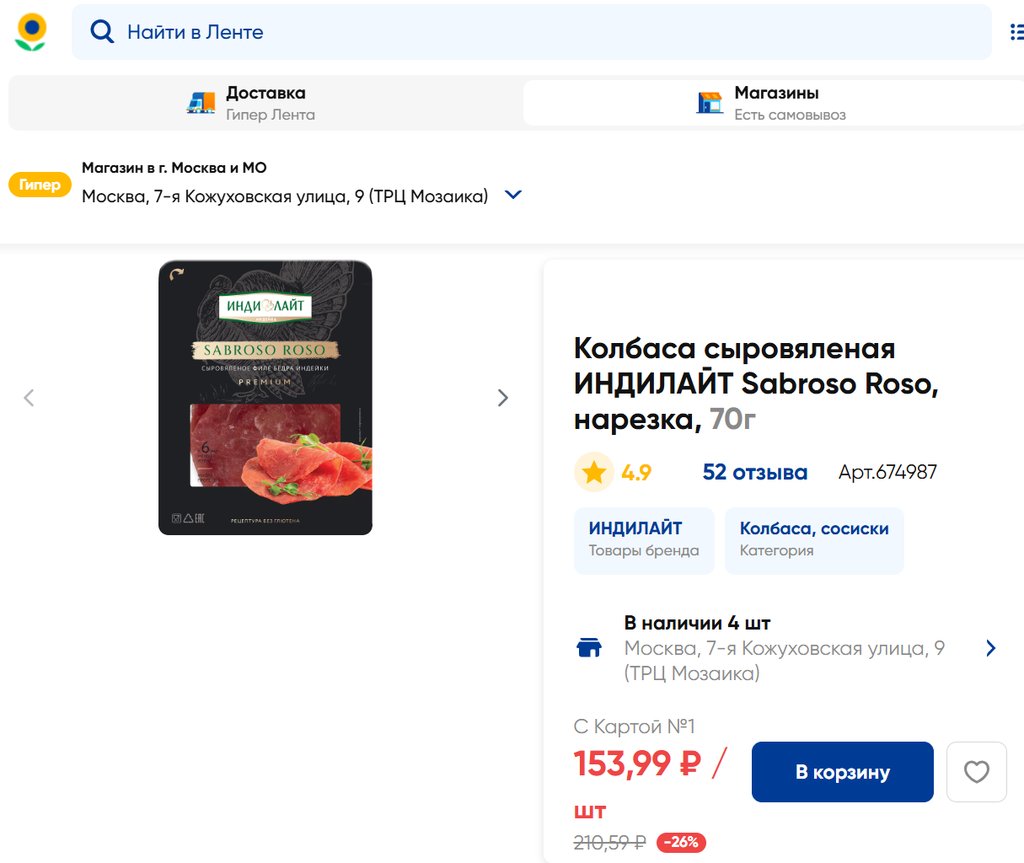This screenshot has height=863, width=1024.
Task: Add product to favorites heart
Action: tap(976, 772)
